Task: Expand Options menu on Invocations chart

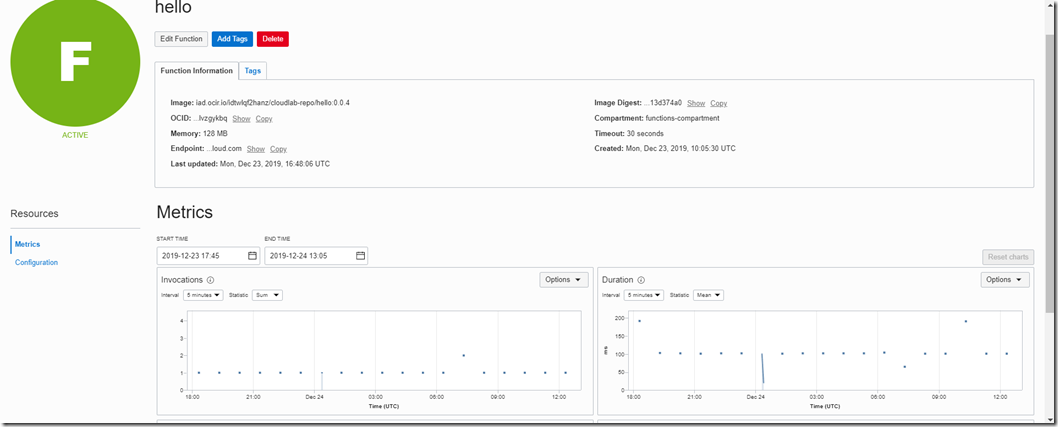Action: (x=564, y=280)
